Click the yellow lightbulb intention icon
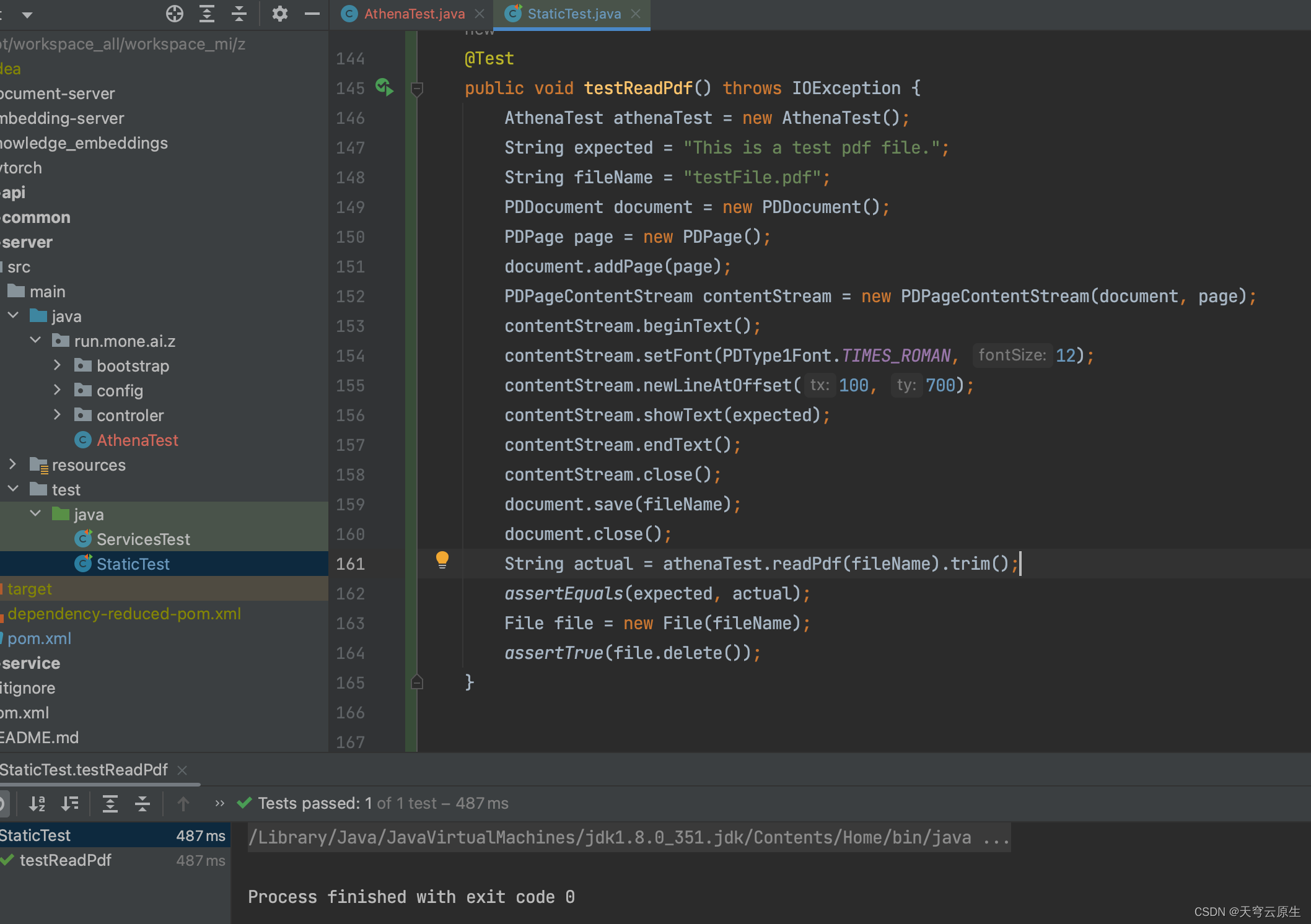Viewport: 1311px width, 924px height. (x=442, y=560)
